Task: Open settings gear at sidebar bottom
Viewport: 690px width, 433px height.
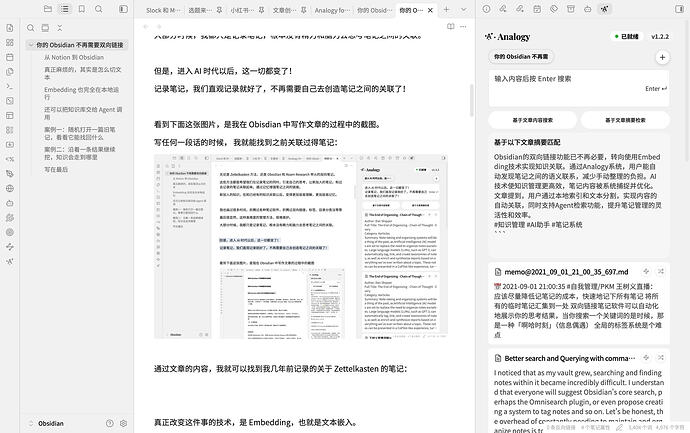Action: click(124, 423)
